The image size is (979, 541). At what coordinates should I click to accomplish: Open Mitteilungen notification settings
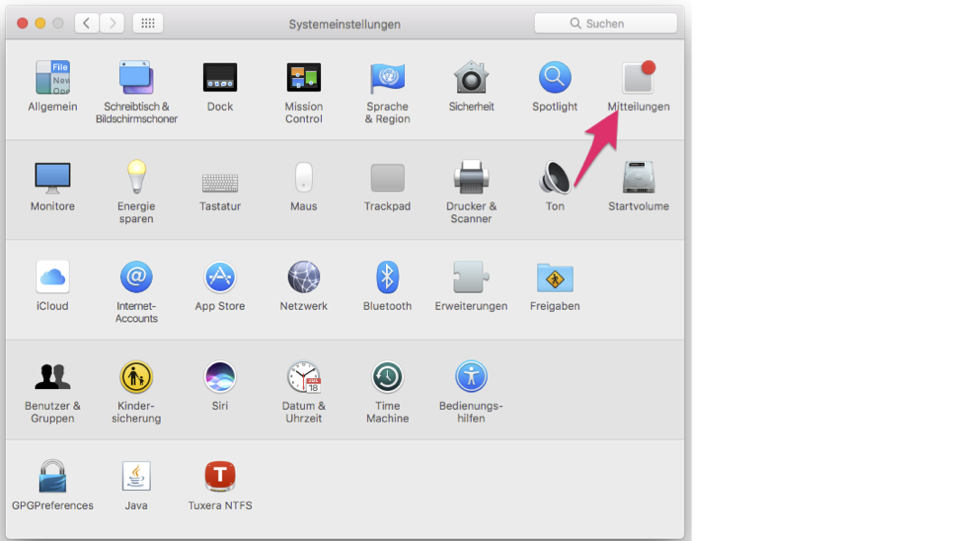(638, 77)
